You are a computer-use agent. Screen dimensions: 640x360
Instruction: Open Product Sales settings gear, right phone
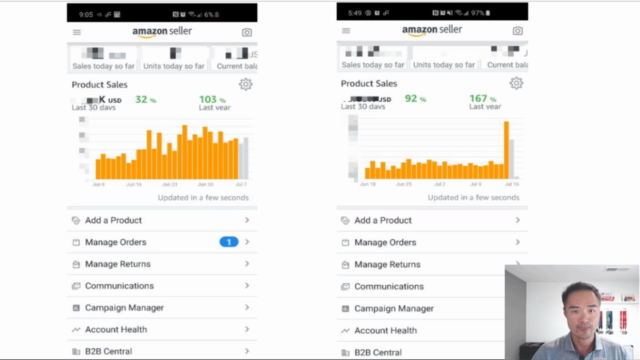[516, 83]
